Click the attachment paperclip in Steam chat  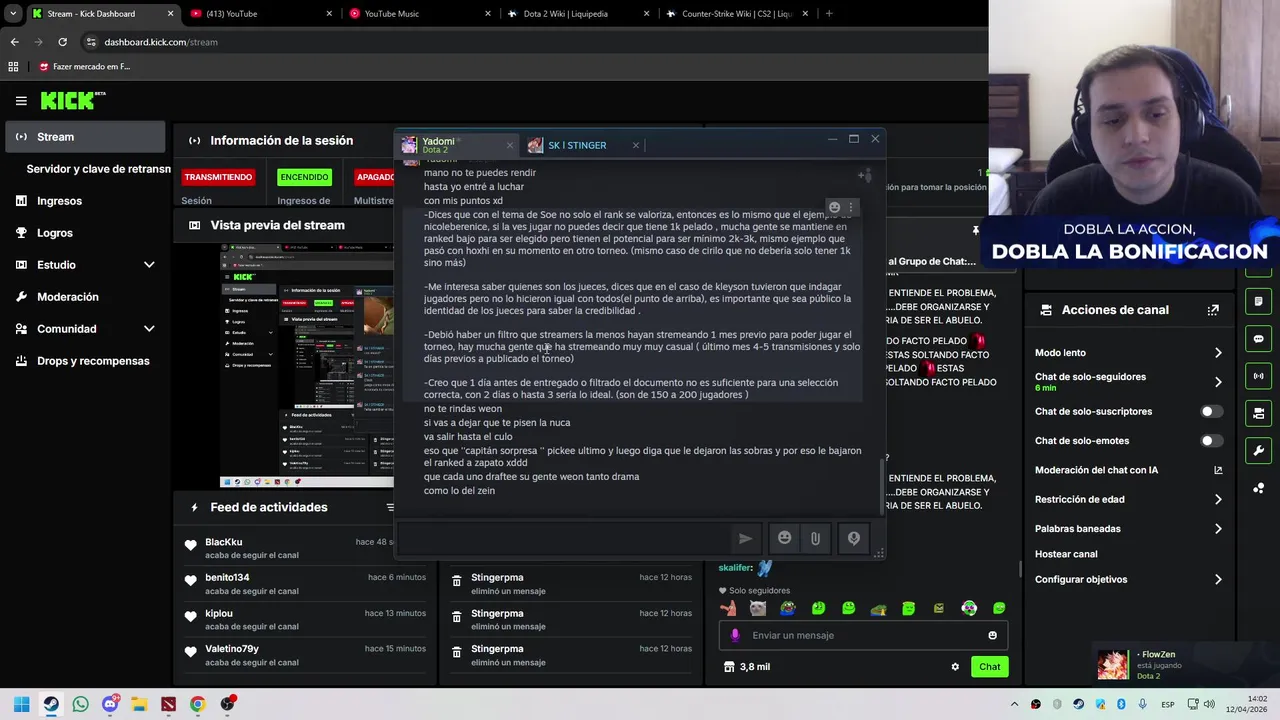click(x=815, y=538)
